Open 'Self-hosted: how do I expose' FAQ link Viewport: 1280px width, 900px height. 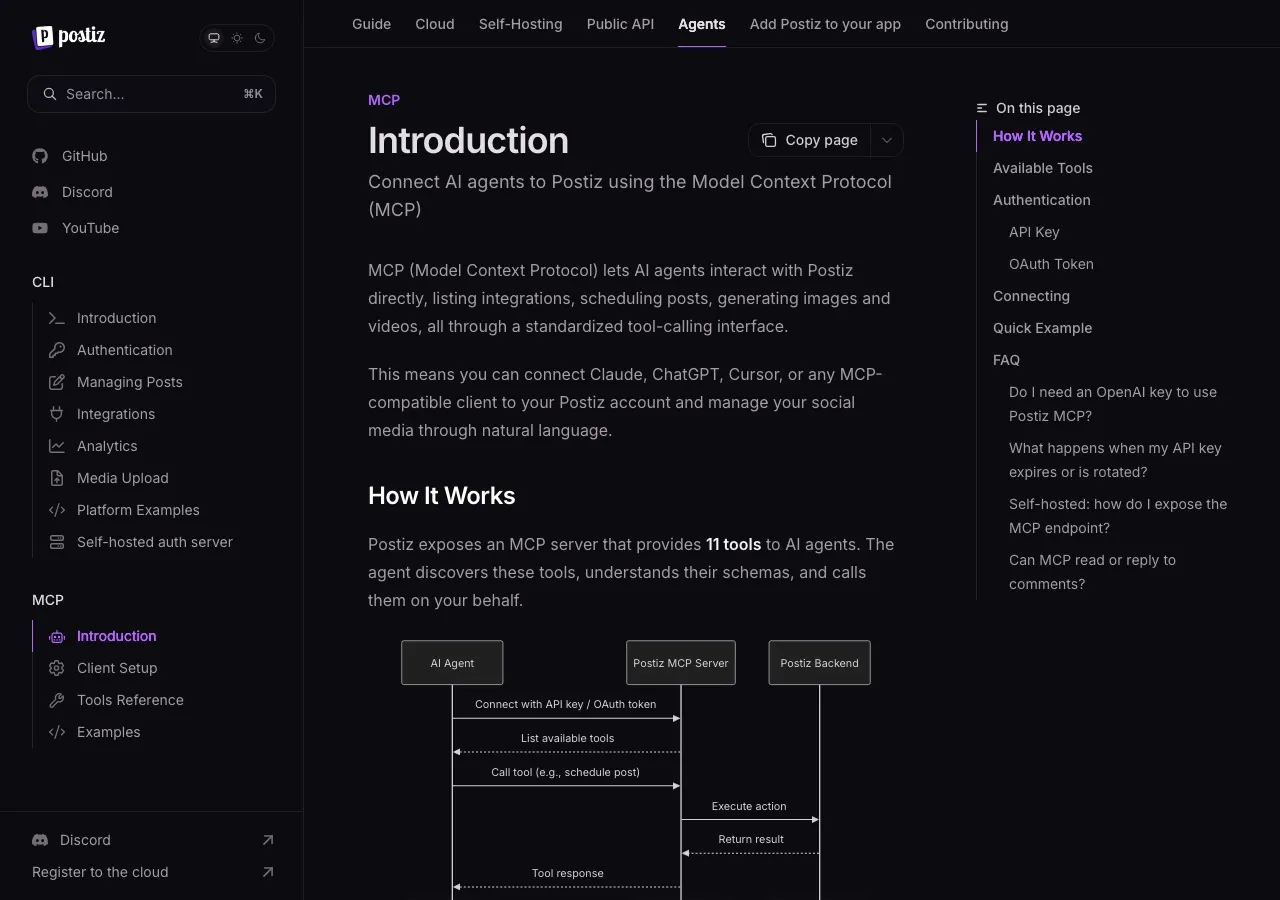coord(1118,516)
